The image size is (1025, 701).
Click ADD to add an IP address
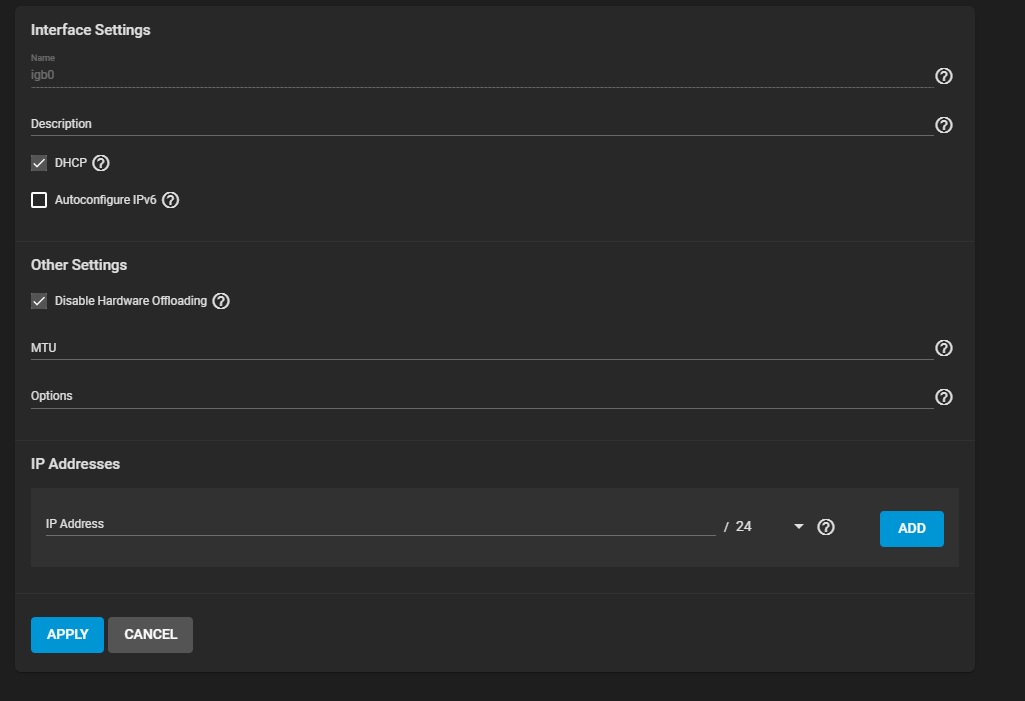coord(911,528)
